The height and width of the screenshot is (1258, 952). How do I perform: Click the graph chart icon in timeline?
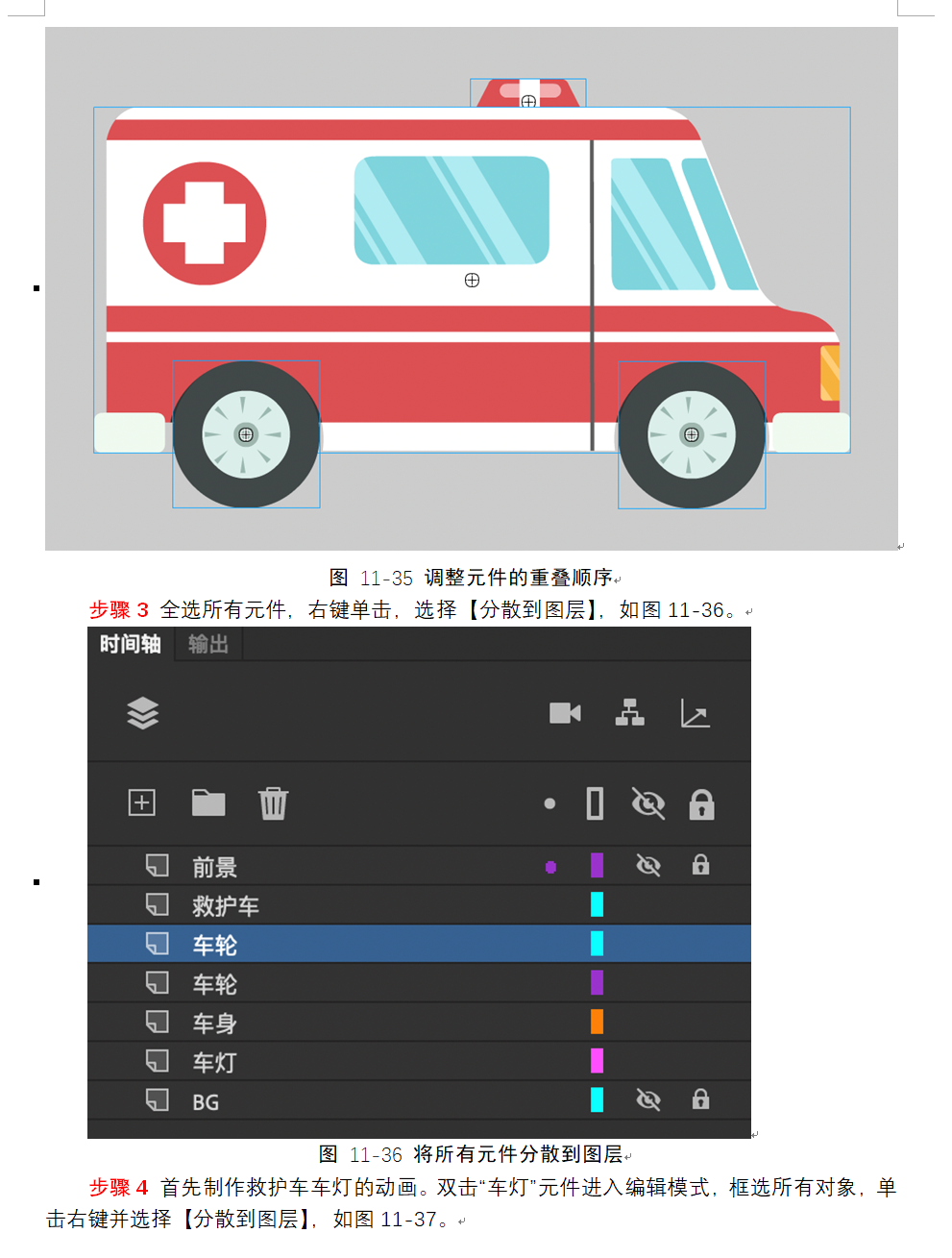[695, 713]
